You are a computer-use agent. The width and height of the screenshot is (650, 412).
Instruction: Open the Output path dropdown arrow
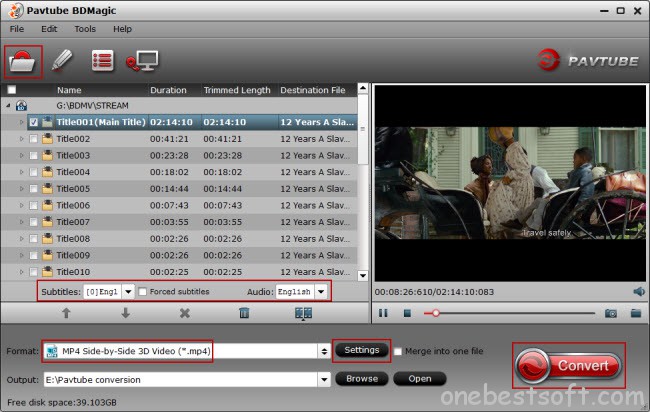(x=324, y=379)
